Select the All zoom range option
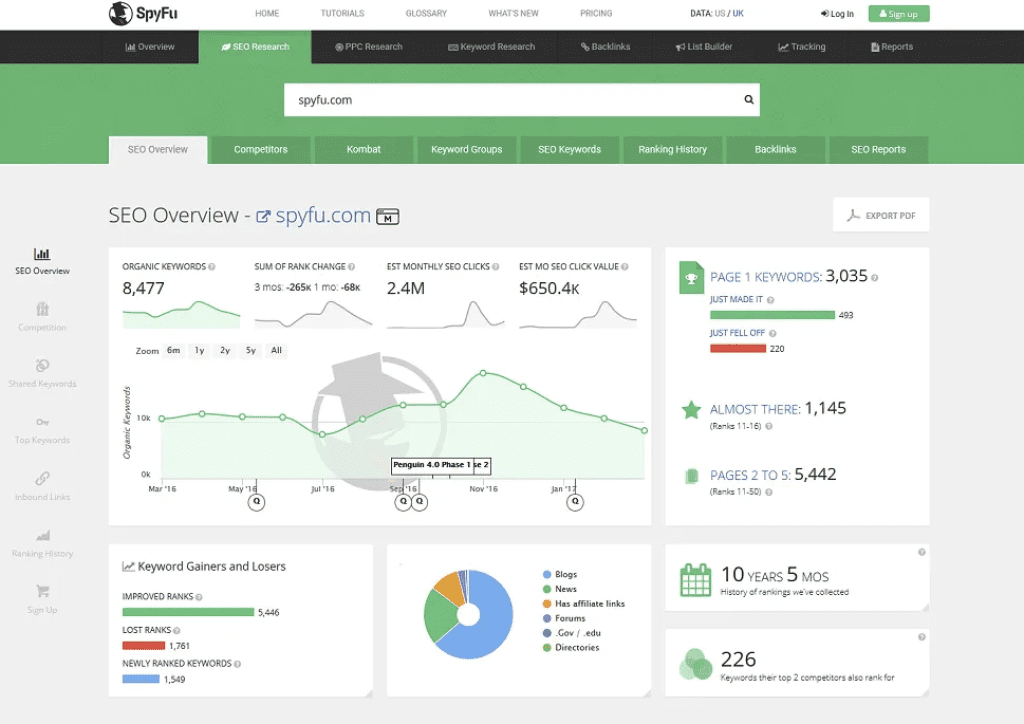1024x724 pixels. tap(276, 351)
